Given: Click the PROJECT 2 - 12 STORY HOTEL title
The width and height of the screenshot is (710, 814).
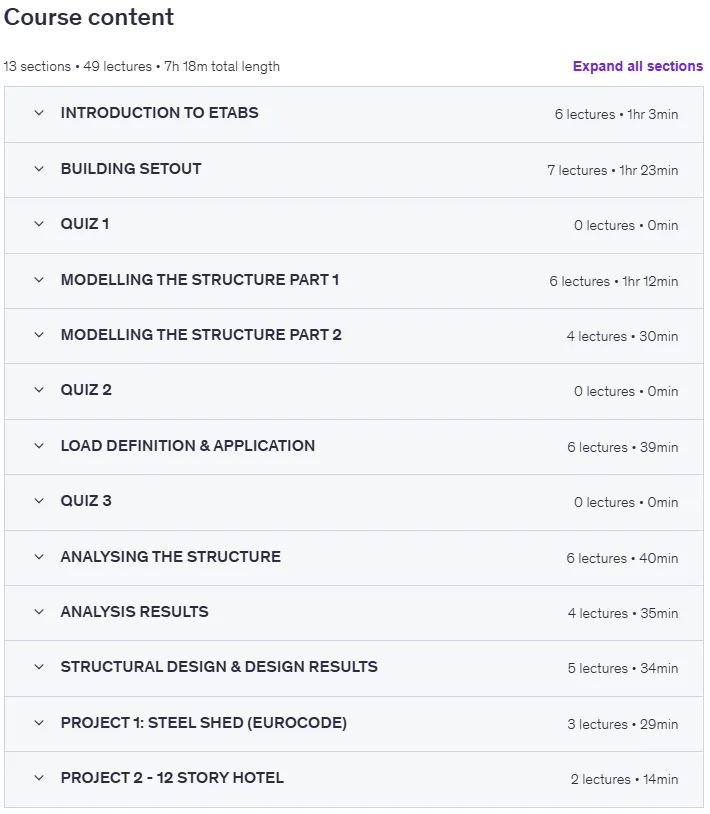Looking at the screenshot, I should (172, 778).
